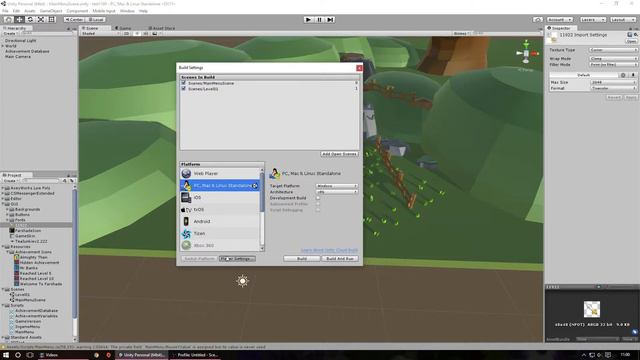Open the Layers dropdown

pos(592,19)
